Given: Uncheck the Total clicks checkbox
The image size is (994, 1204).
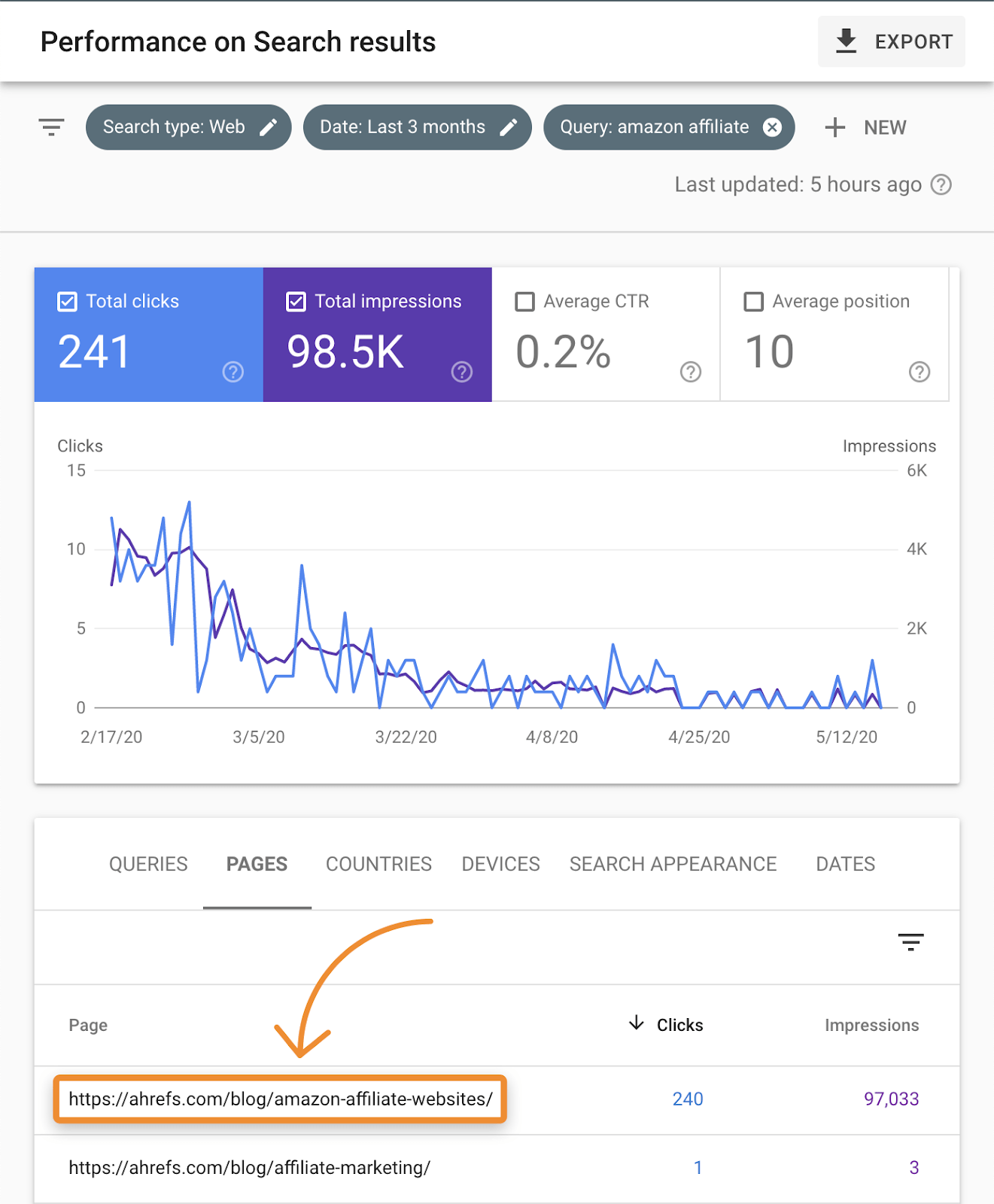Looking at the screenshot, I should click(x=68, y=302).
